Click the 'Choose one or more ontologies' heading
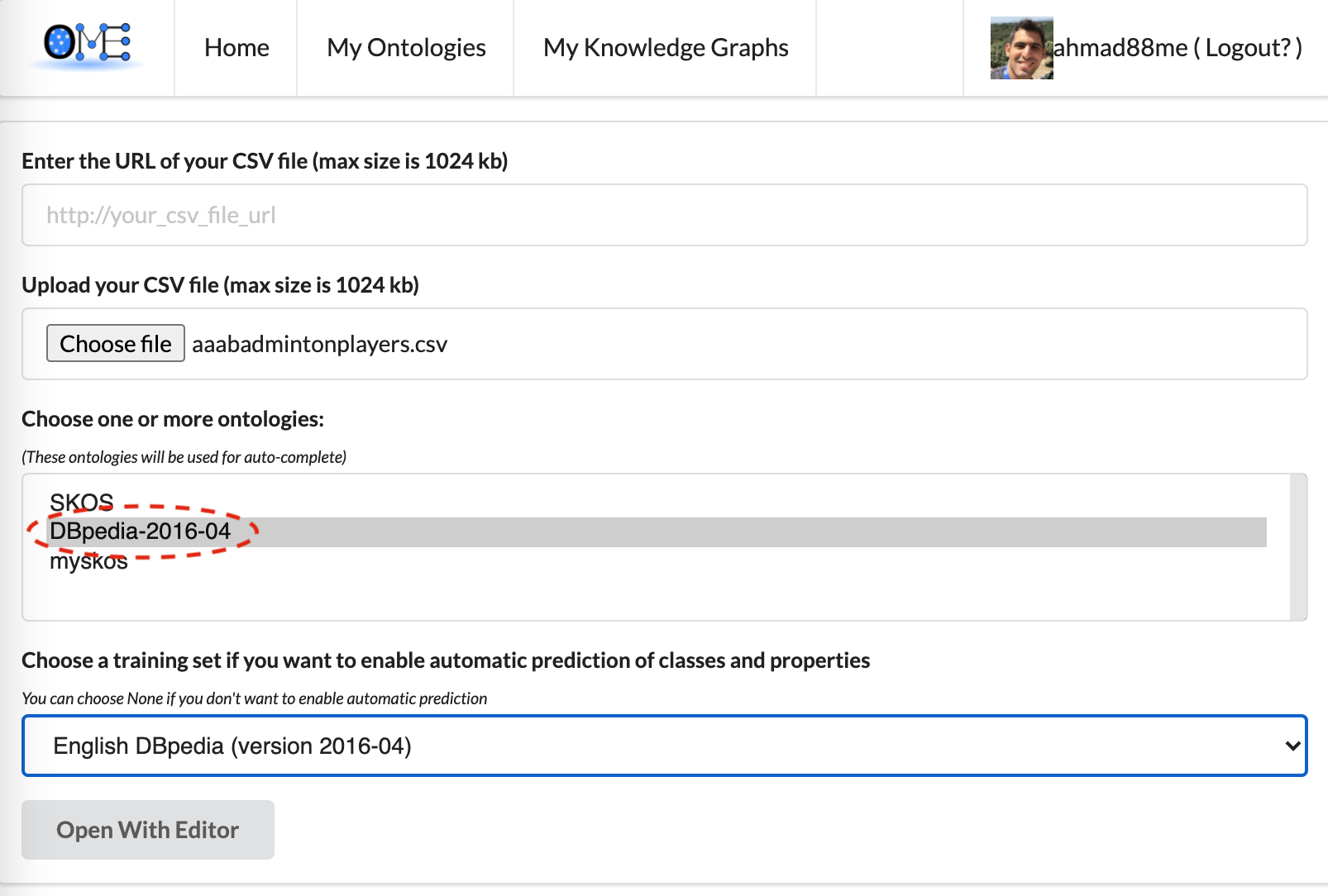Image resolution: width=1328 pixels, height=896 pixels. 173,419
